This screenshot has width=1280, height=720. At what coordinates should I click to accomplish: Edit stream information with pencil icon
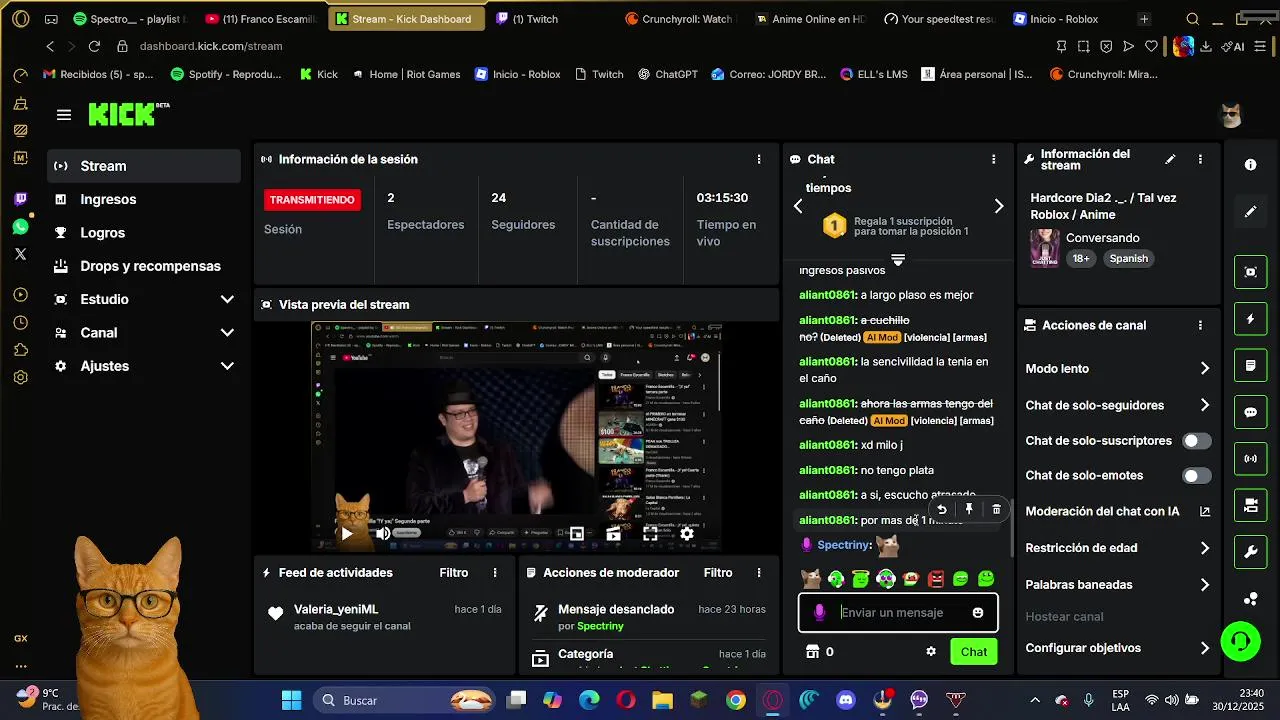click(x=1170, y=159)
